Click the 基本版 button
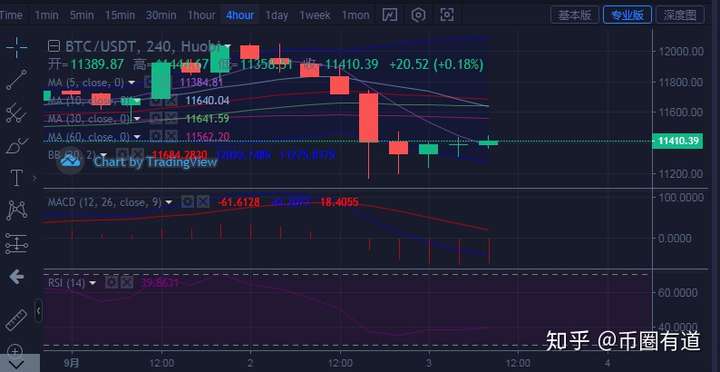Screen dimensions: 720x372 (574, 15)
